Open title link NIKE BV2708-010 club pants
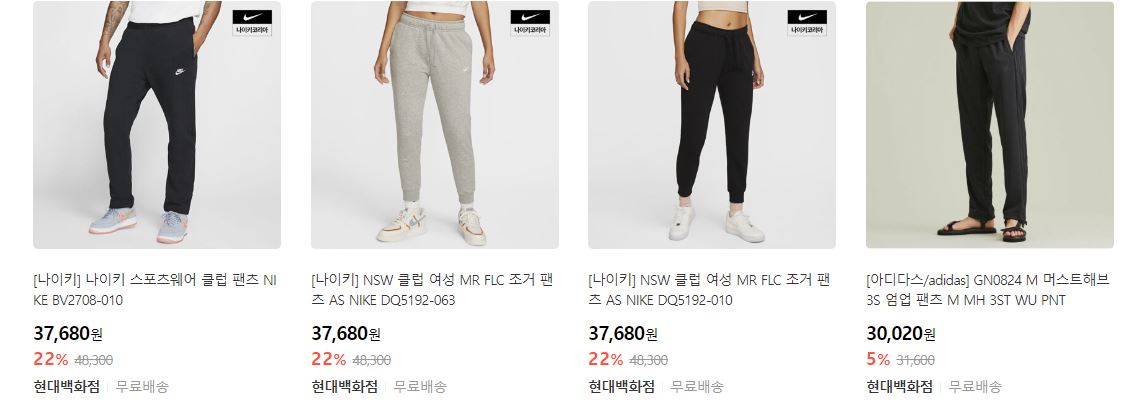The image size is (1135, 404). coord(155,290)
